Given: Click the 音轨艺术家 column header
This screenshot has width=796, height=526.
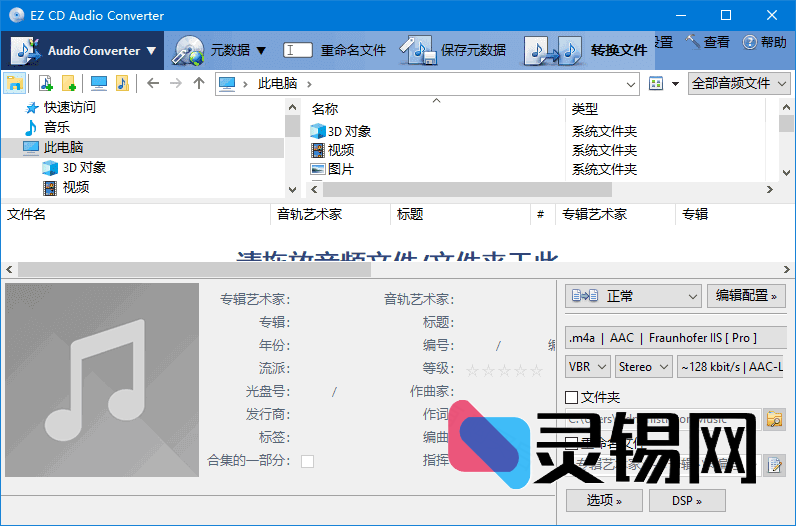Looking at the screenshot, I should coord(309,214).
